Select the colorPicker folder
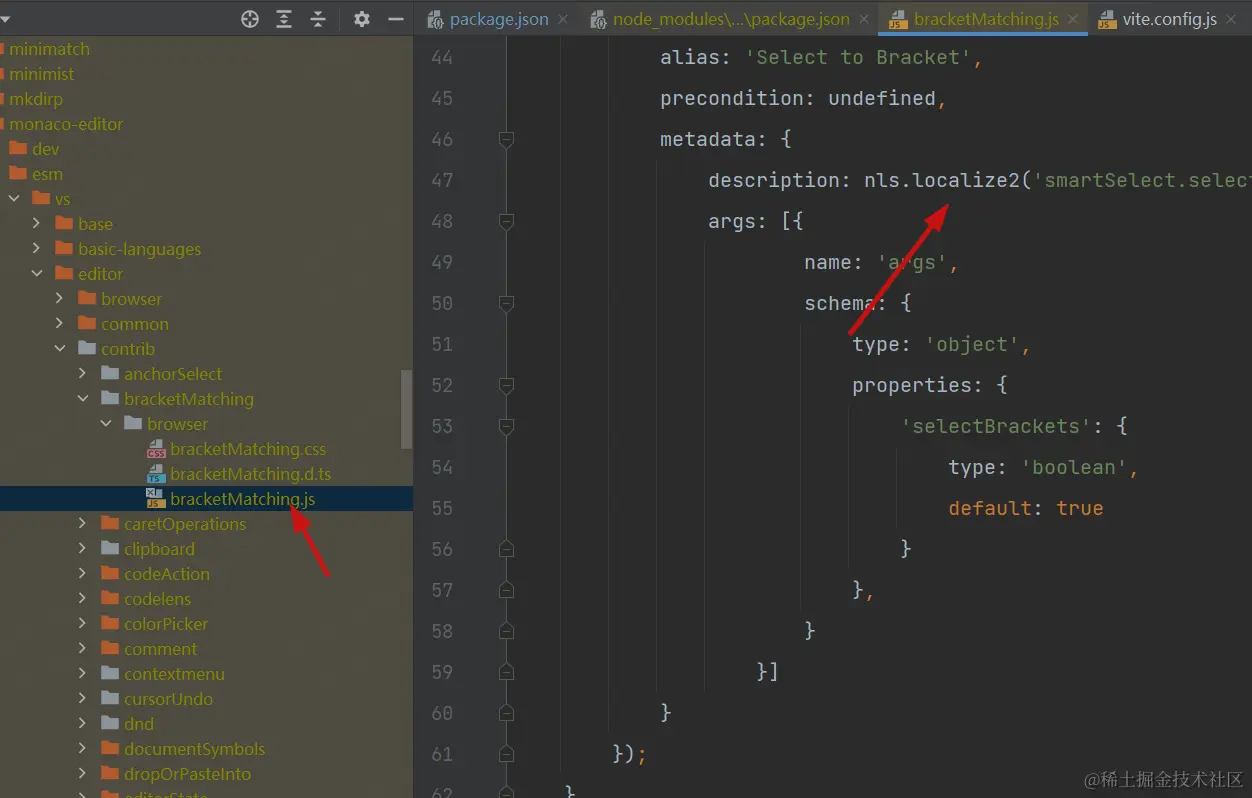 click(166, 624)
